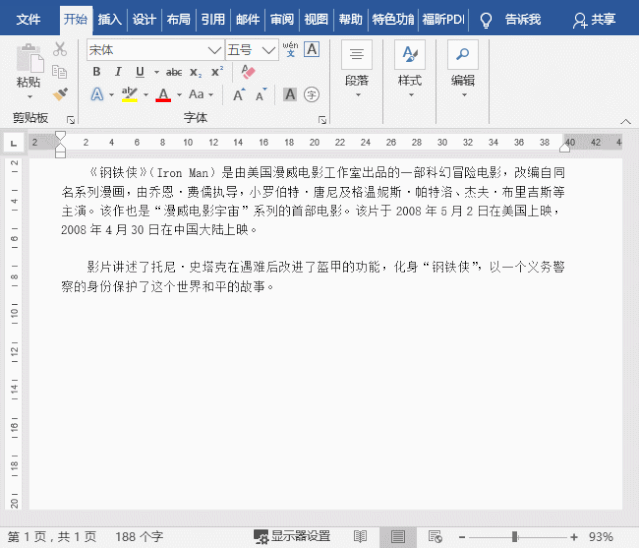The image size is (639, 548).
Task: Switch to the 插入 tab
Action: tap(110, 19)
